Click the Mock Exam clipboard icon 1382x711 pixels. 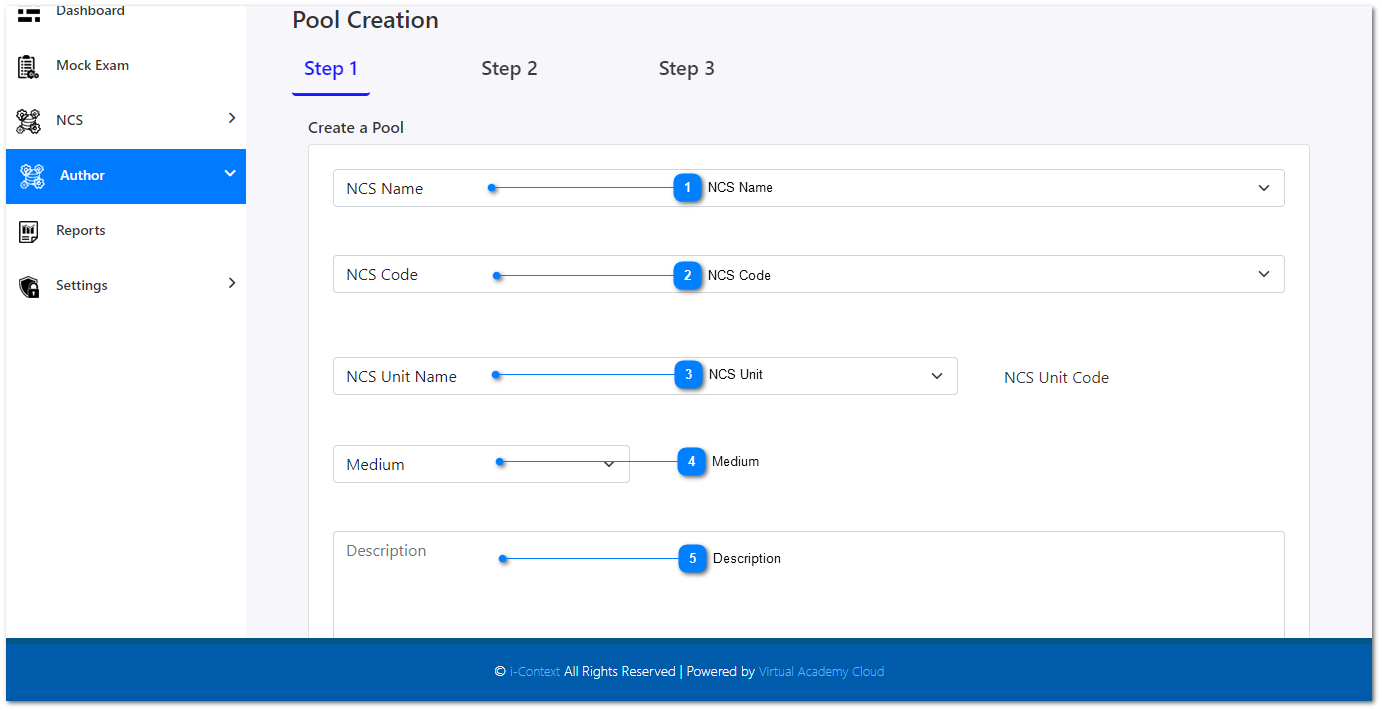pos(29,67)
